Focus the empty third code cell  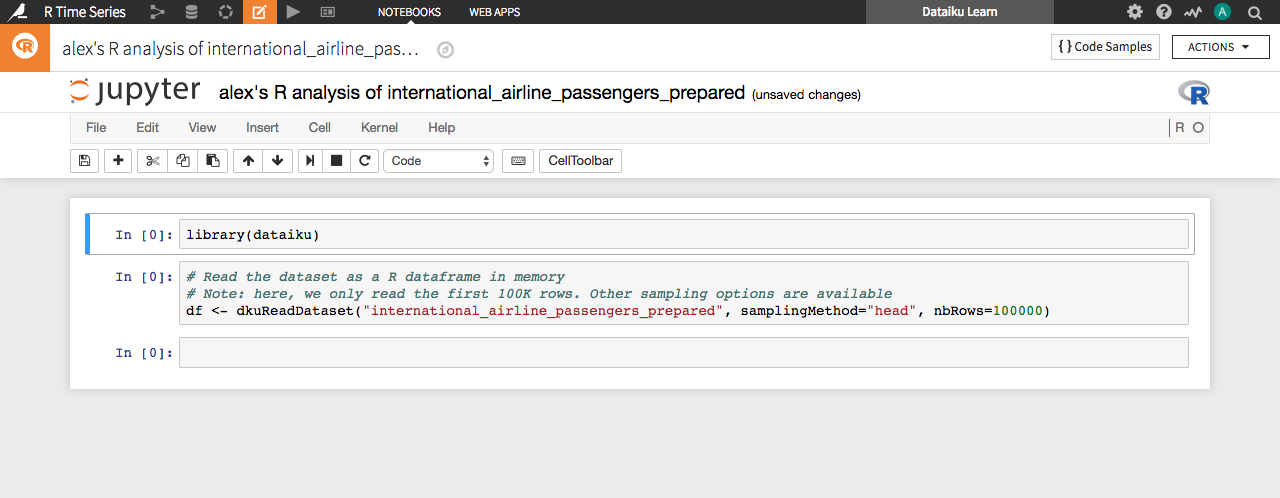[x=684, y=352]
